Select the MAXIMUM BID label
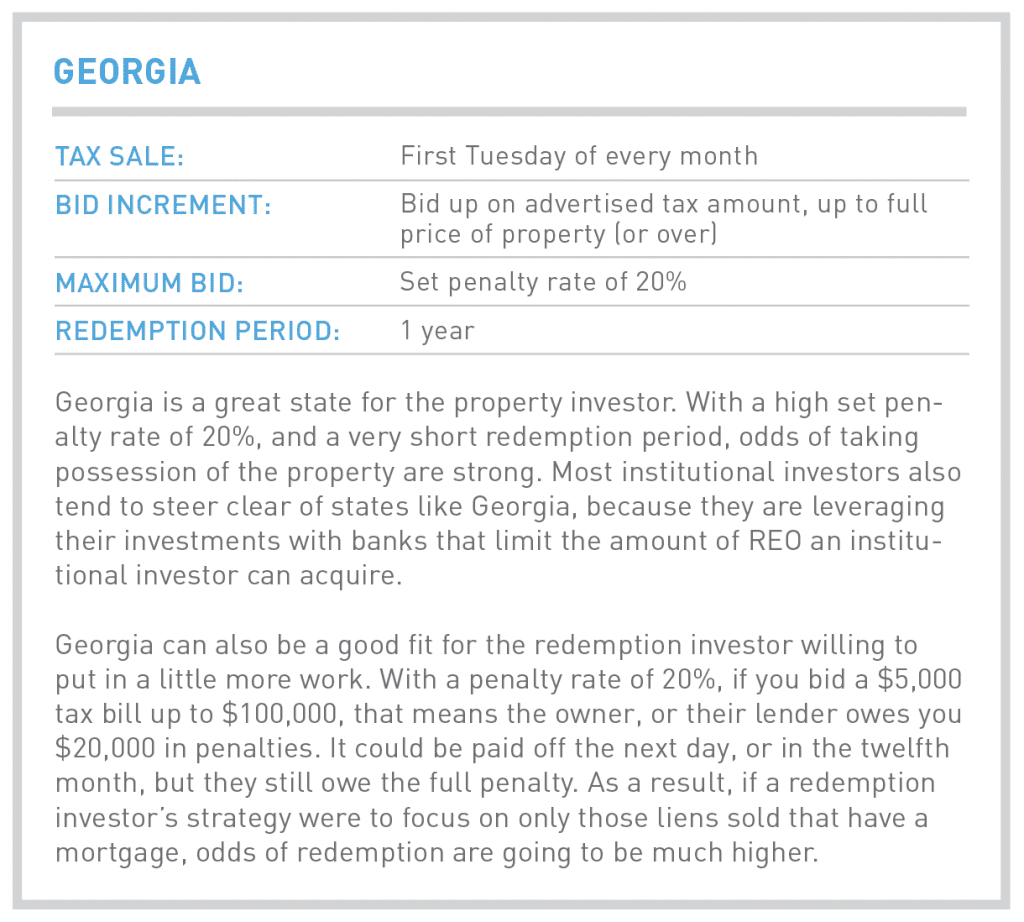Screen dimensions: 1024x922 150,283
